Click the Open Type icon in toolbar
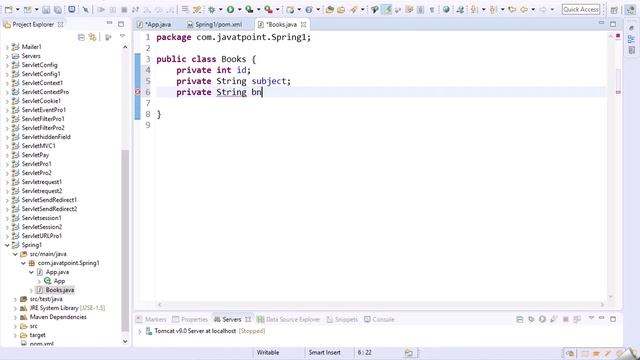This screenshot has width=640, height=360. [x=329, y=9]
